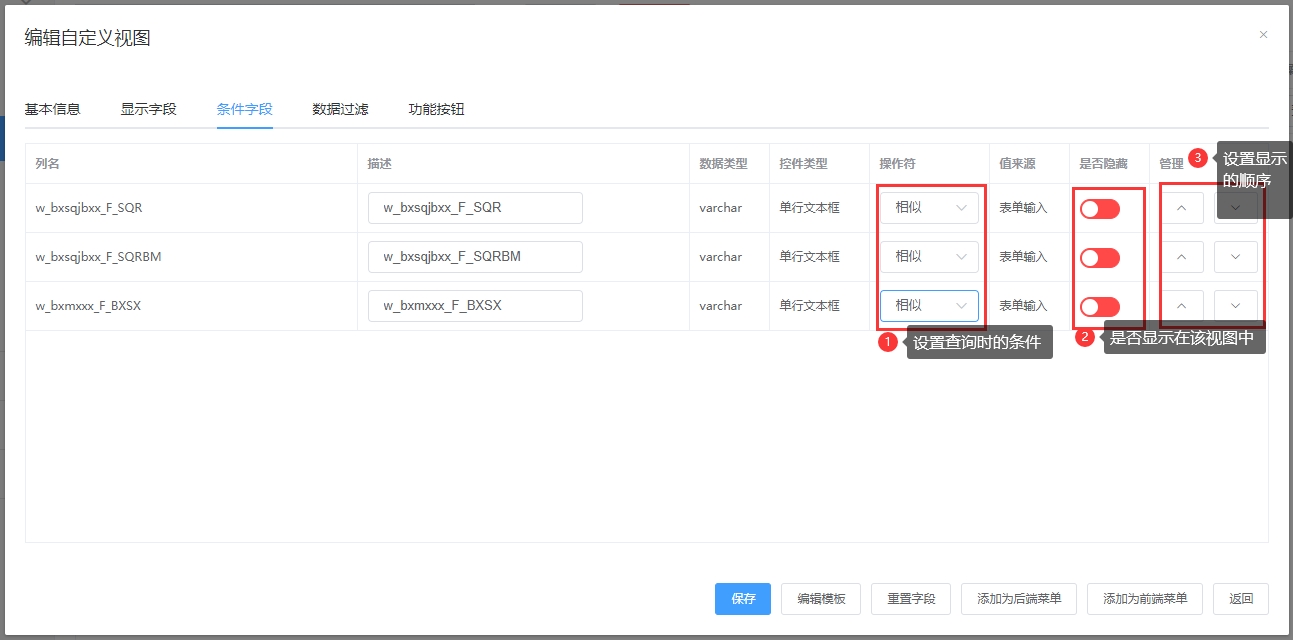Click the 编辑模板 button
The height and width of the screenshot is (640, 1293).
[821, 599]
